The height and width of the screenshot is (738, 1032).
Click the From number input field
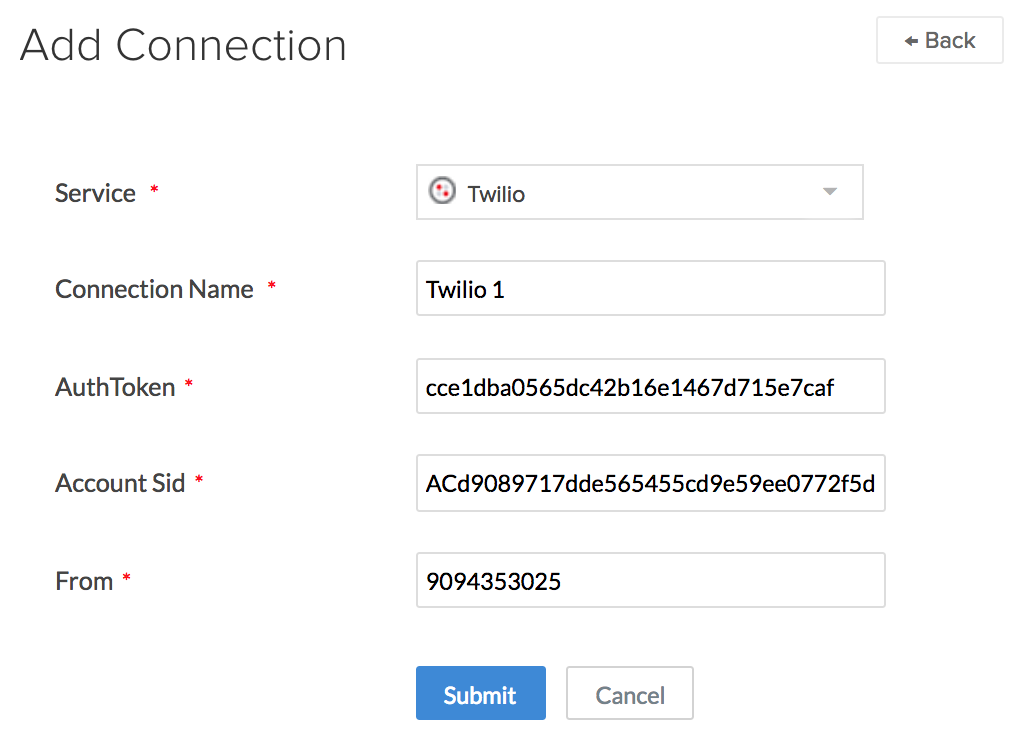pyautogui.click(x=650, y=580)
